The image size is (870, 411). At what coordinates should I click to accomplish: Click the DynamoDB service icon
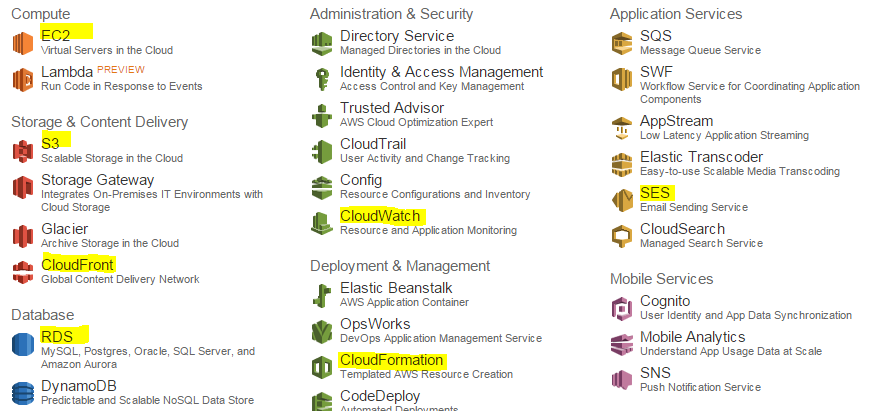point(23,393)
